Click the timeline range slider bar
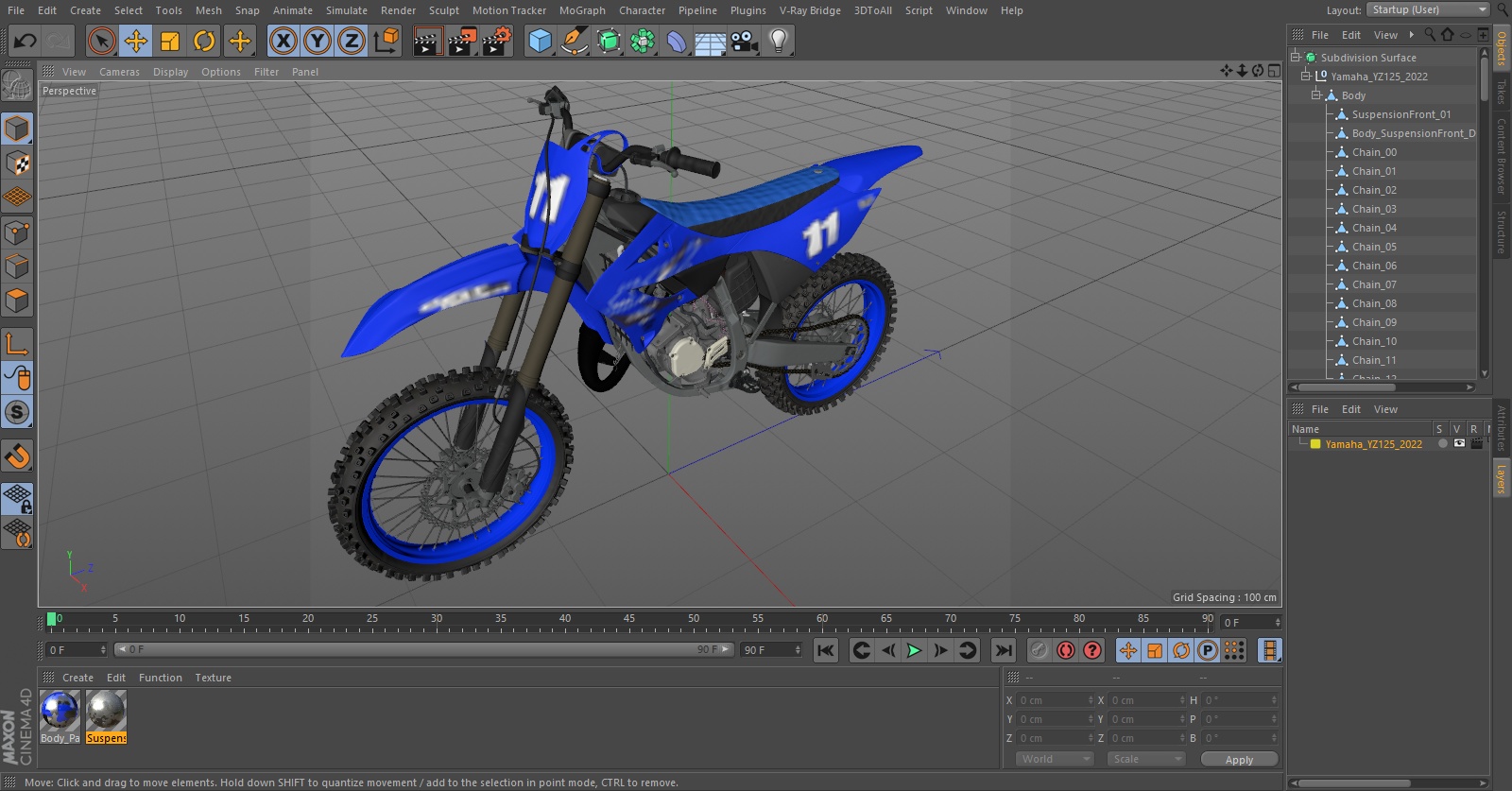 click(424, 650)
